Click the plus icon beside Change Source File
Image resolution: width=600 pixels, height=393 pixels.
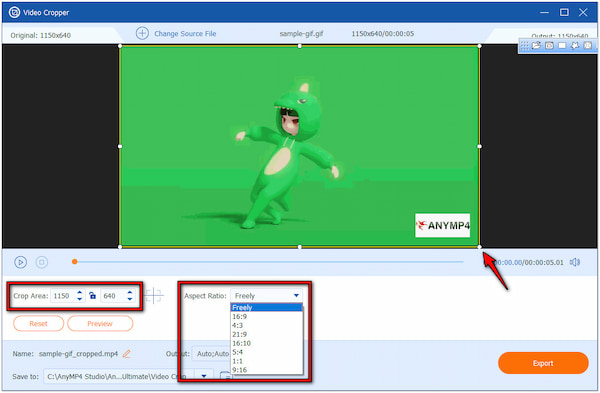pos(142,33)
